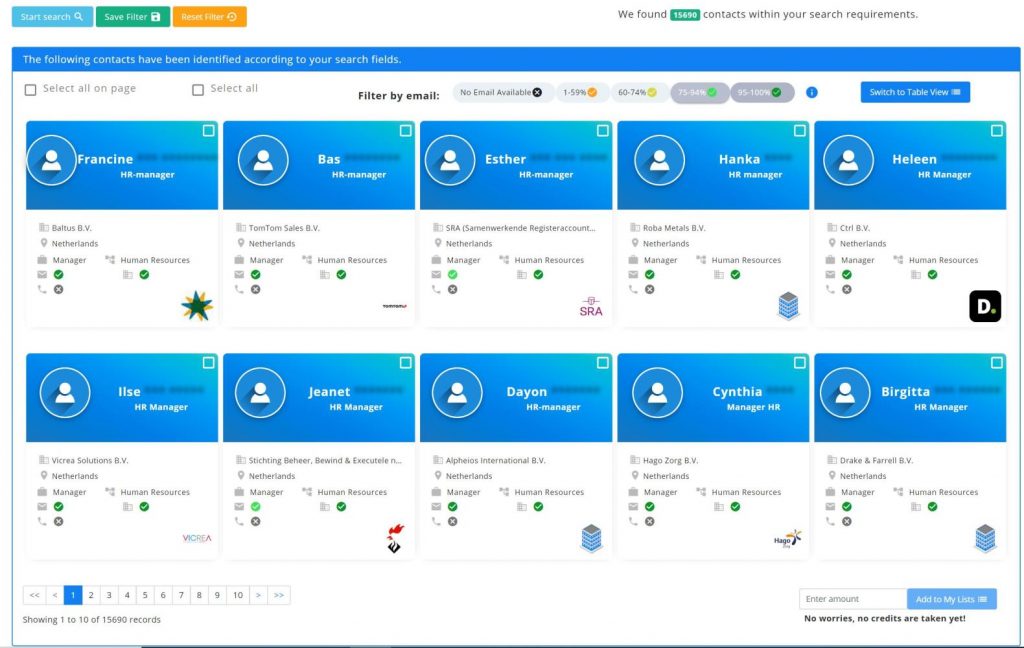Click Francine's profile avatar icon
Viewport: 1024px width, 648px height.
tap(51, 160)
